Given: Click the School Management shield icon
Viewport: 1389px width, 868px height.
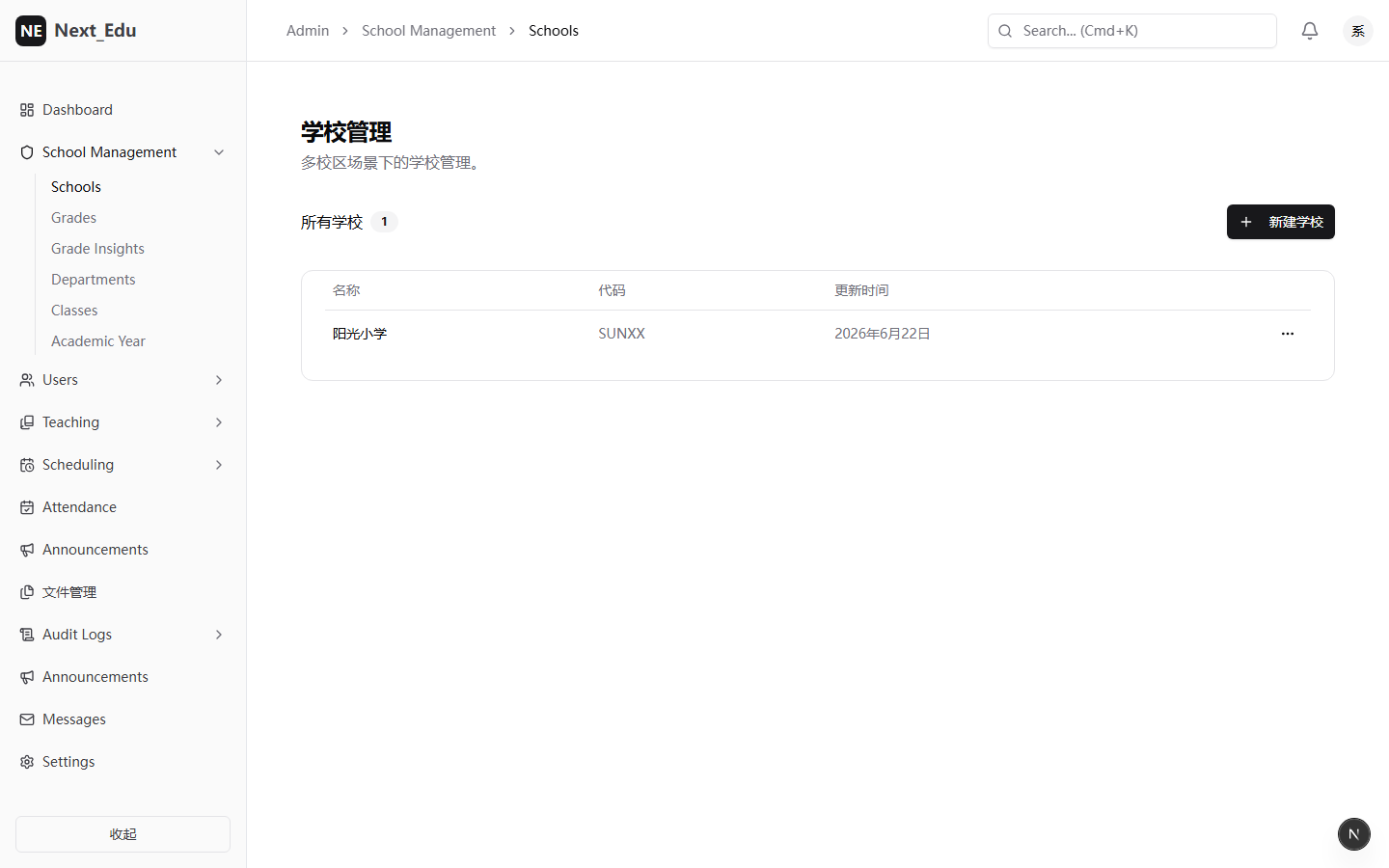Looking at the screenshot, I should tap(27, 152).
